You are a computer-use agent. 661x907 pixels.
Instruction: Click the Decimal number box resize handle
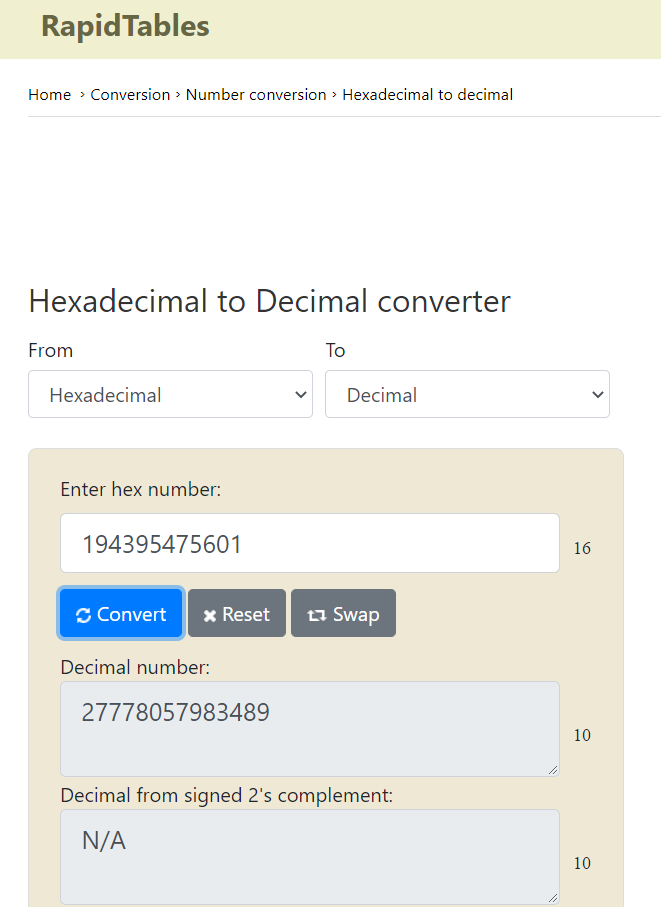click(x=553, y=770)
